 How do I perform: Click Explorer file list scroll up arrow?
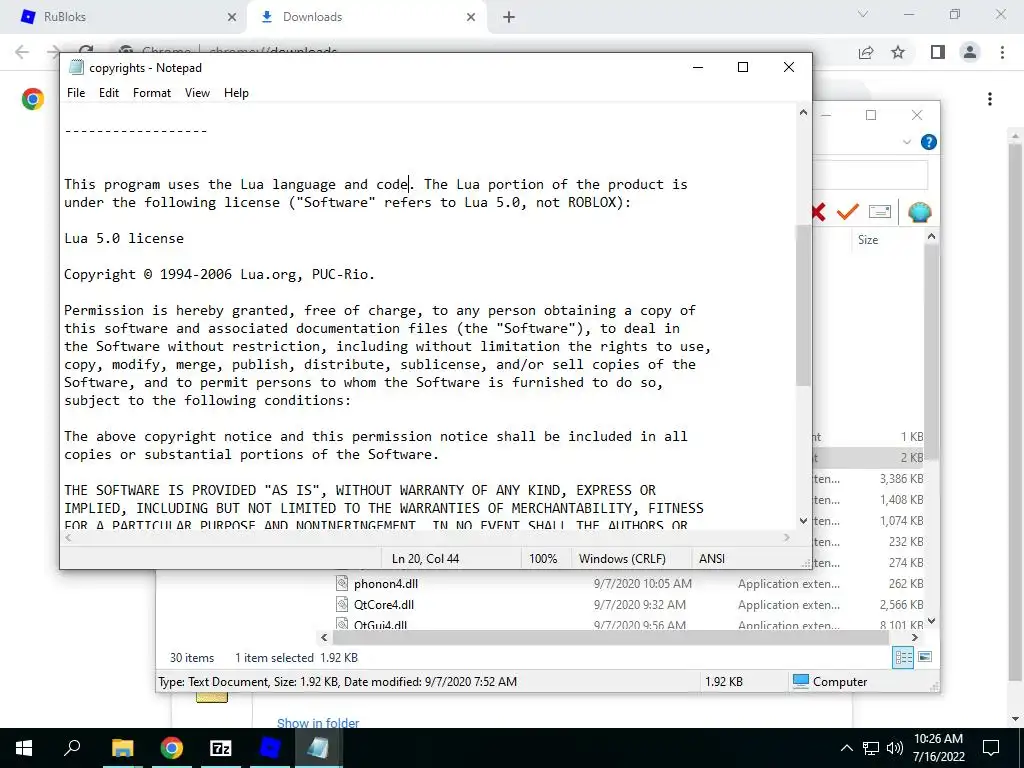(931, 236)
